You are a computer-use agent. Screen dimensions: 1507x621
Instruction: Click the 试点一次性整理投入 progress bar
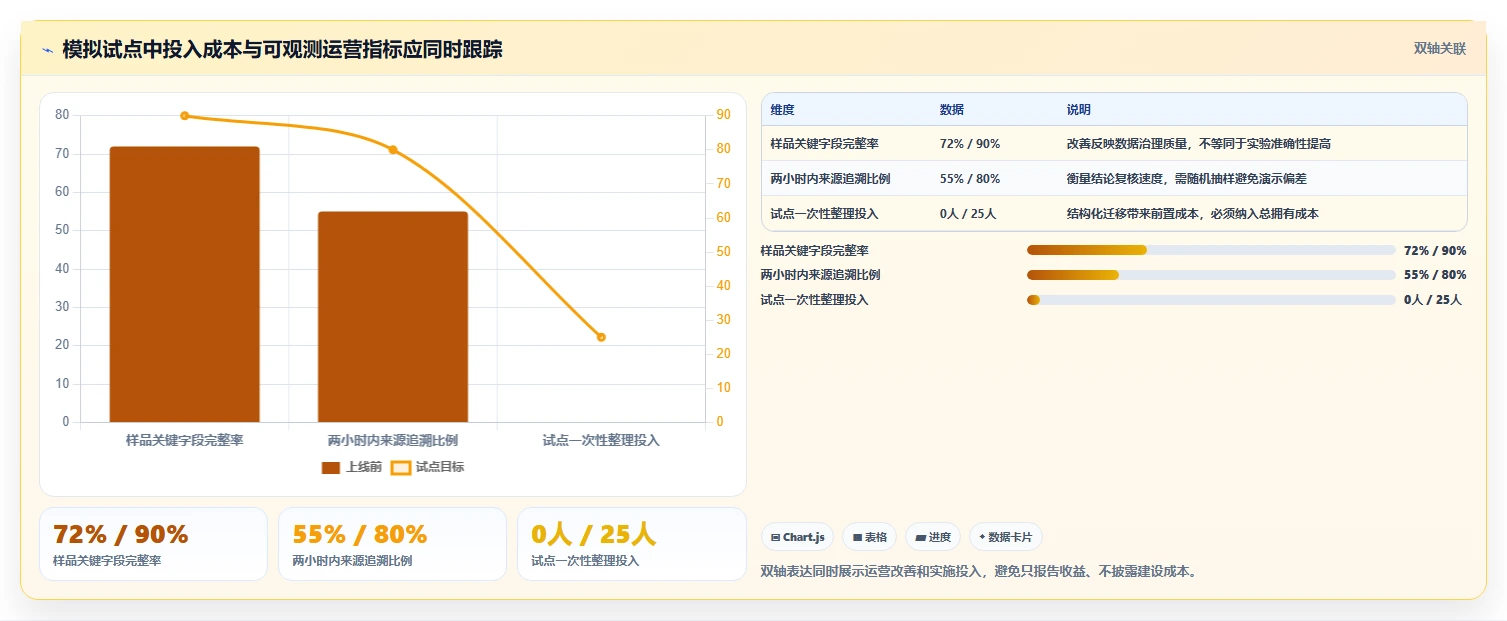tap(1211, 300)
